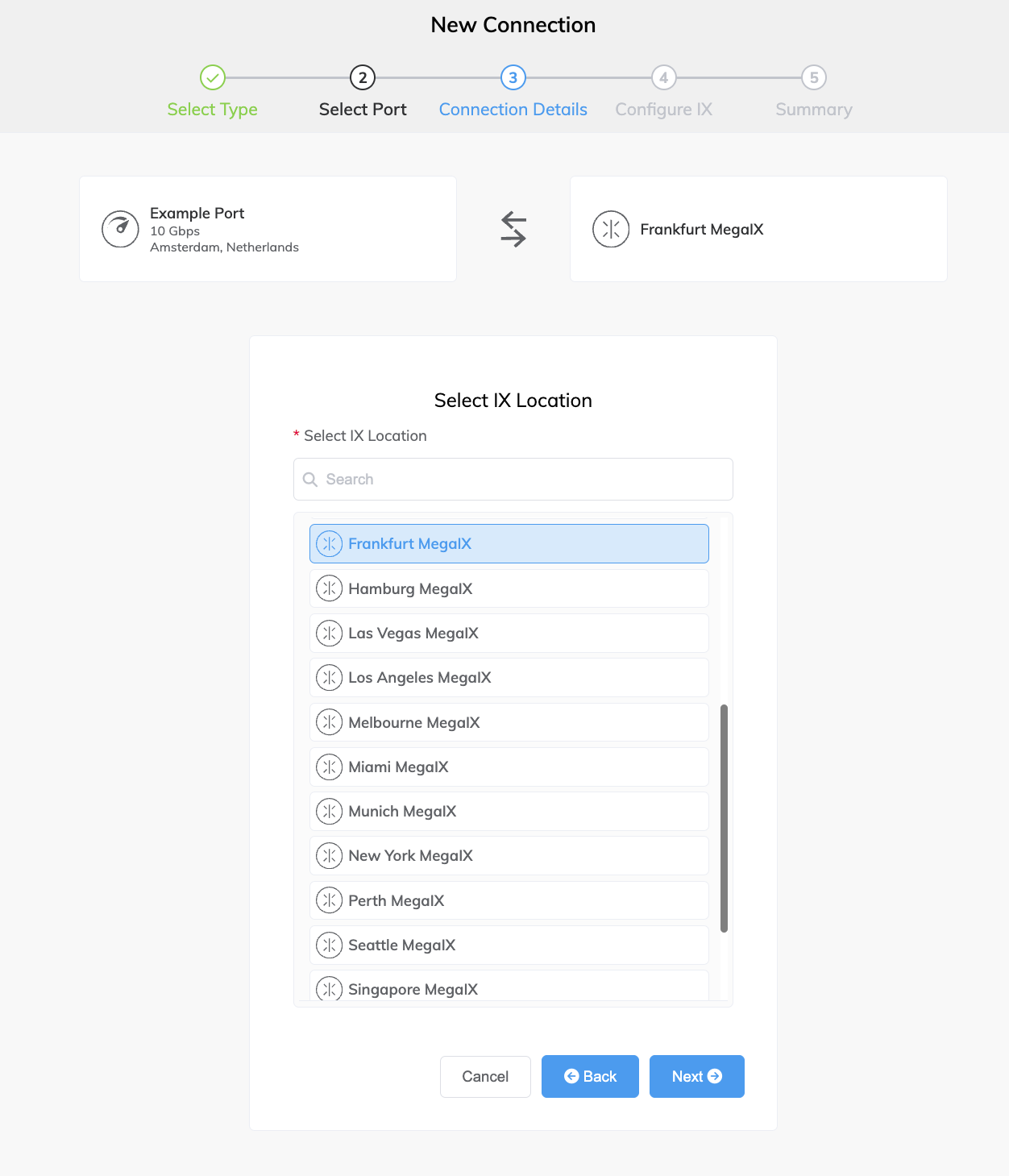The image size is (1009, 1176).
Task: Click the Cancel button
Action: point(485,1077)
